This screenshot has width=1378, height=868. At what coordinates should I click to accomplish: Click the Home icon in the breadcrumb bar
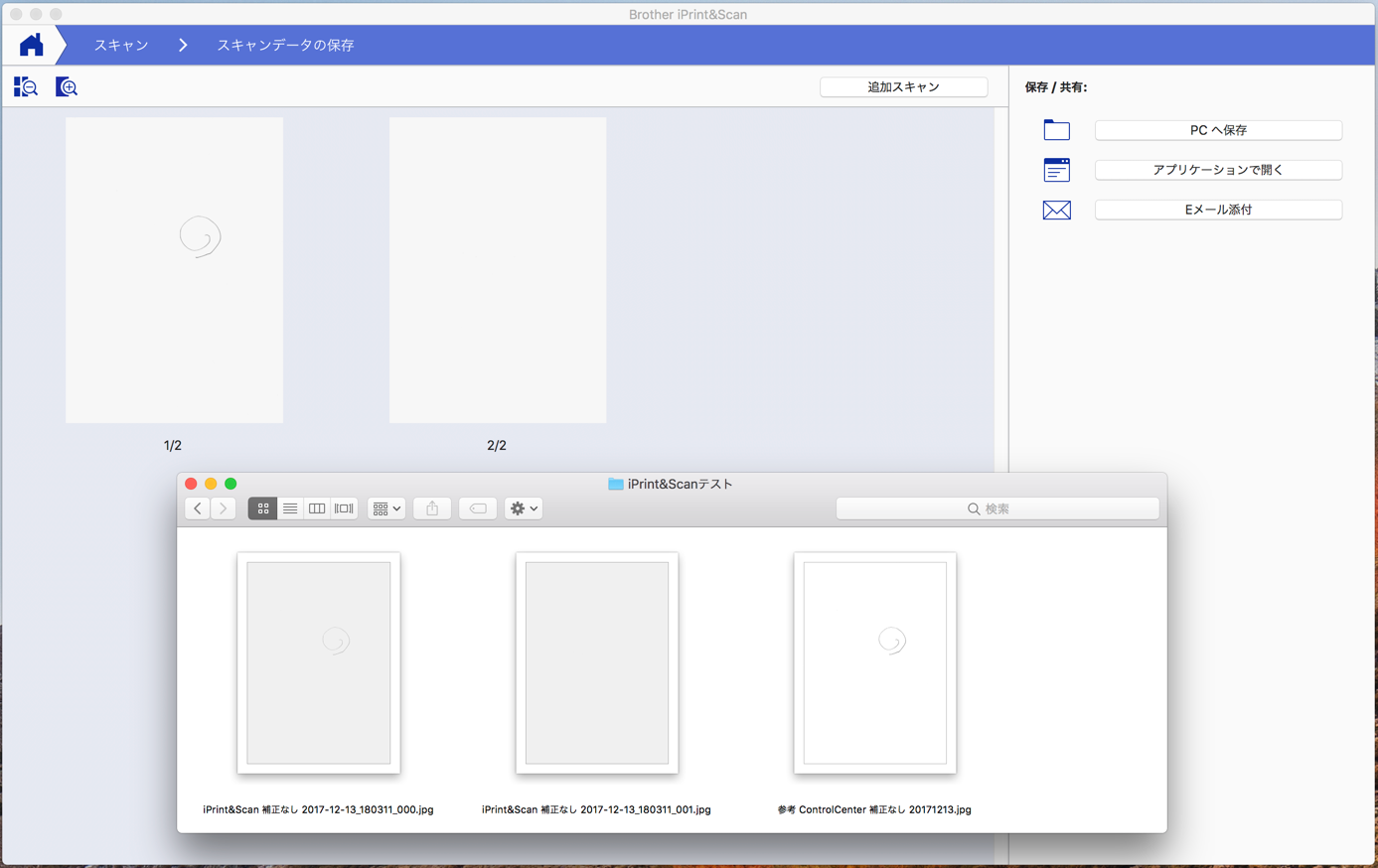[32, 46]
